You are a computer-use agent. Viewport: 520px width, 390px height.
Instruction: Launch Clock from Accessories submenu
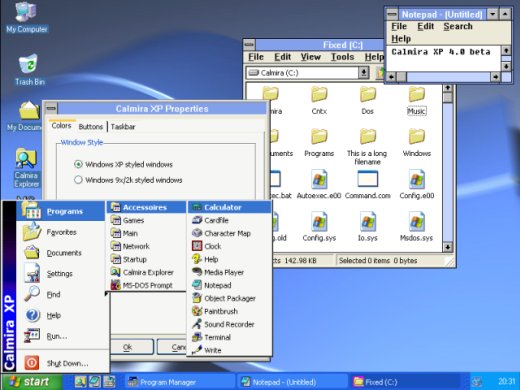point(230,246)
